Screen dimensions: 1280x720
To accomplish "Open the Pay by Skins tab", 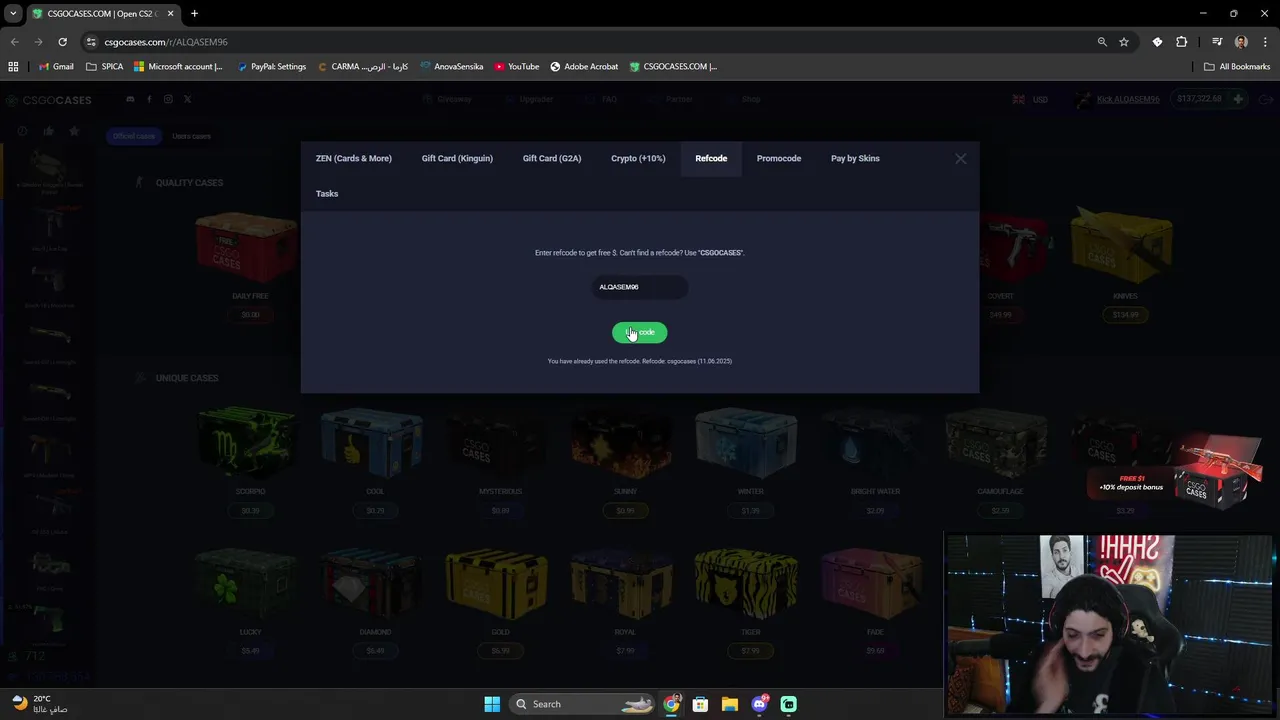I will pos(855,158).
